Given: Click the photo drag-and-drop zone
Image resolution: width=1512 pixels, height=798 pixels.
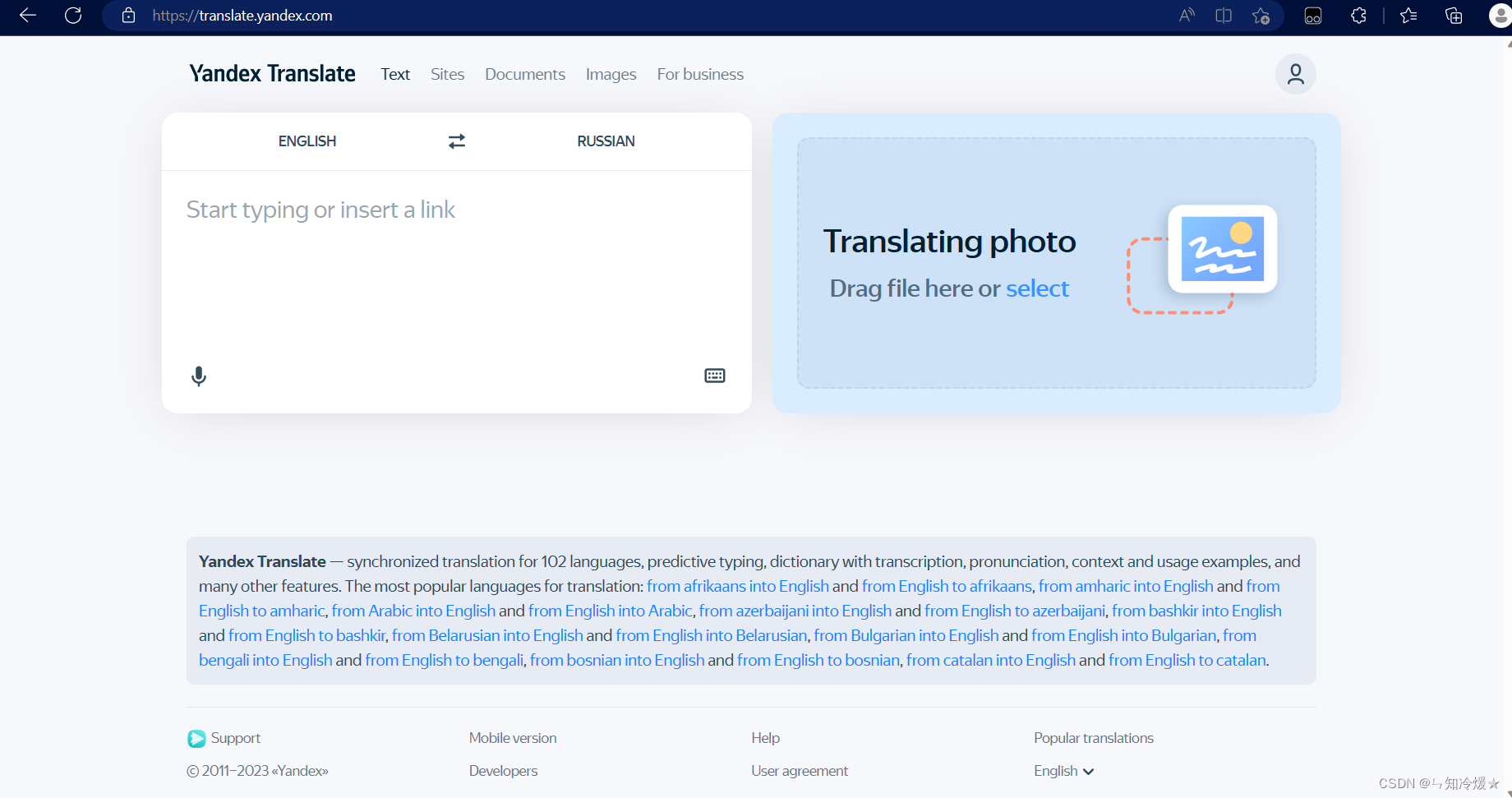Looking at the screenshot, I should (1056, 263).
